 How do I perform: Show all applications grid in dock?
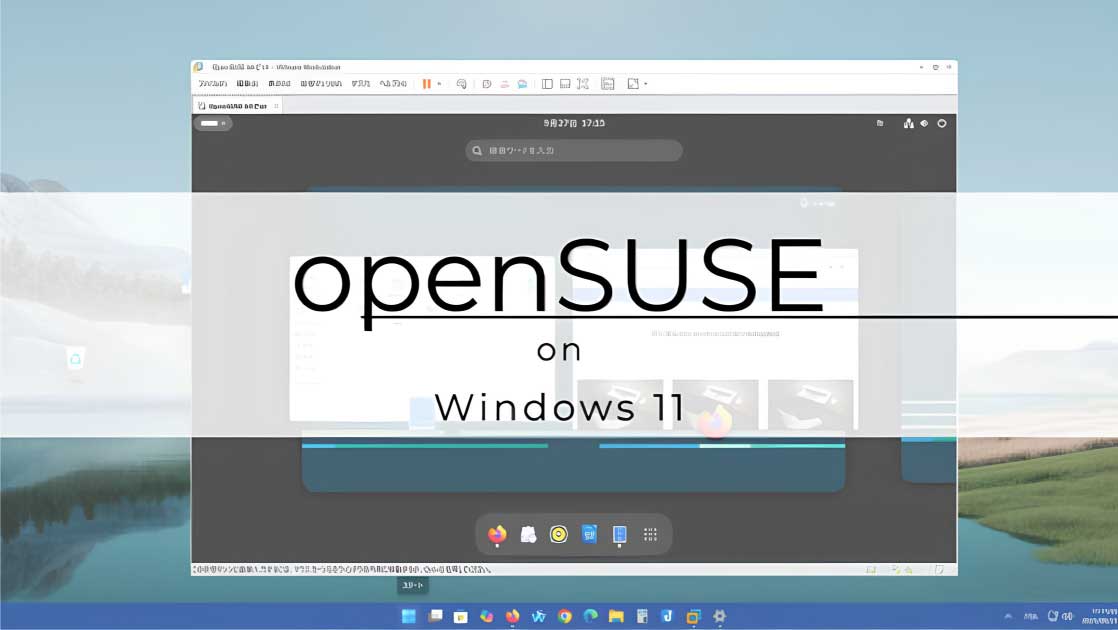click(650, 534)
